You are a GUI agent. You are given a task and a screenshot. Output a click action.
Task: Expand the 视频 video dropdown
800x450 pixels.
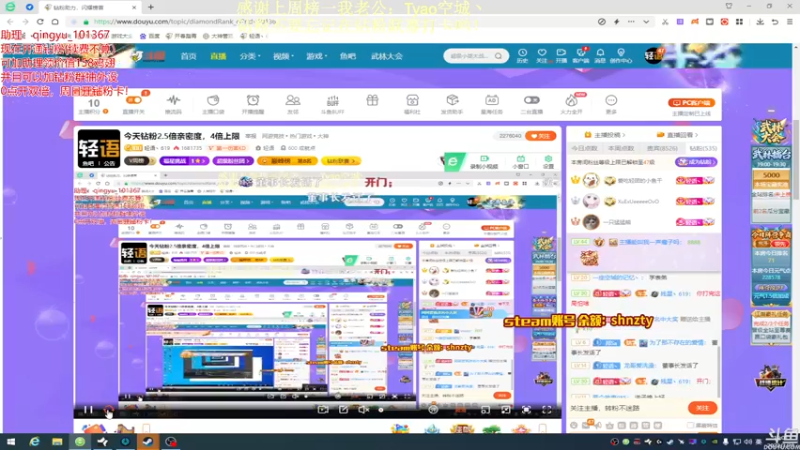283,56
